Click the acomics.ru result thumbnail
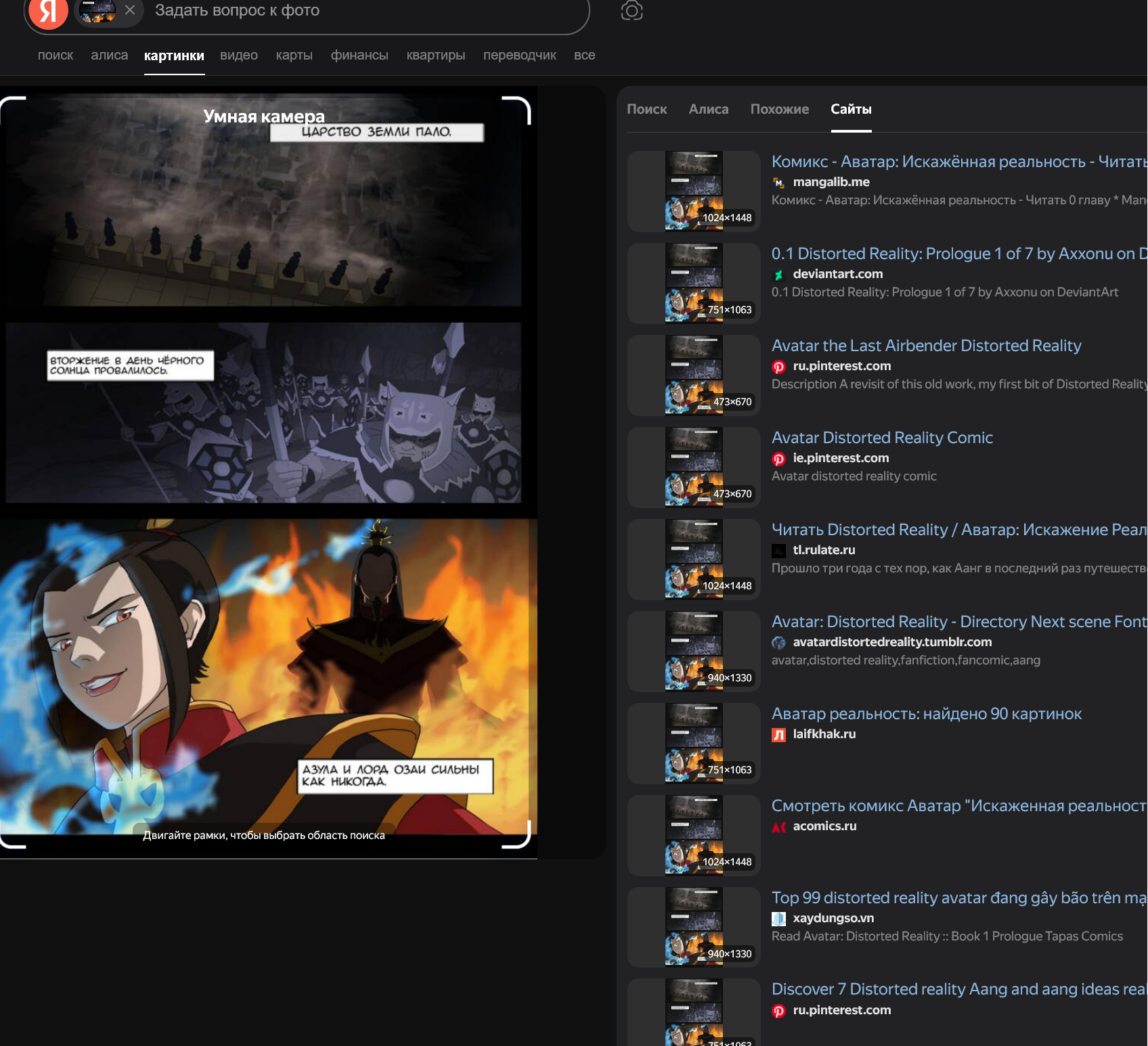 (694, 836)
